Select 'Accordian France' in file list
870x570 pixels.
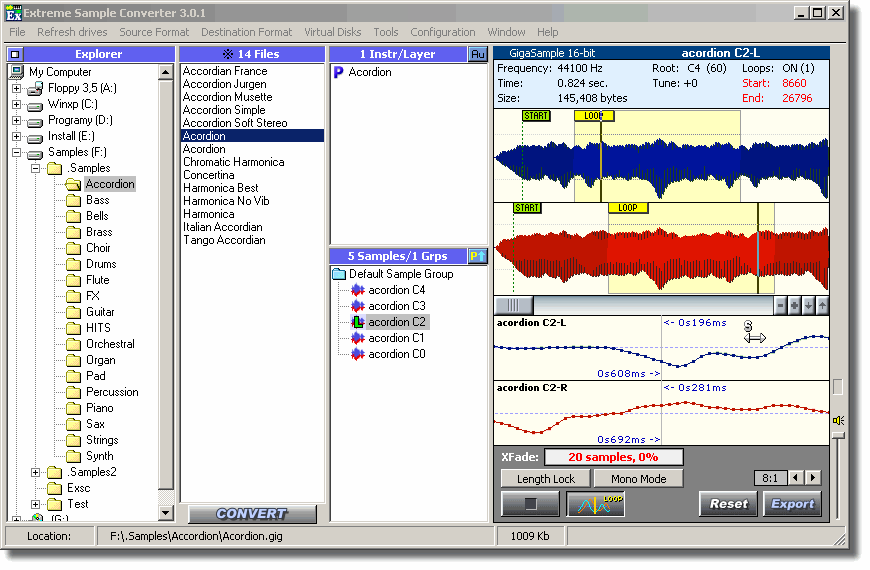[225, 71]
